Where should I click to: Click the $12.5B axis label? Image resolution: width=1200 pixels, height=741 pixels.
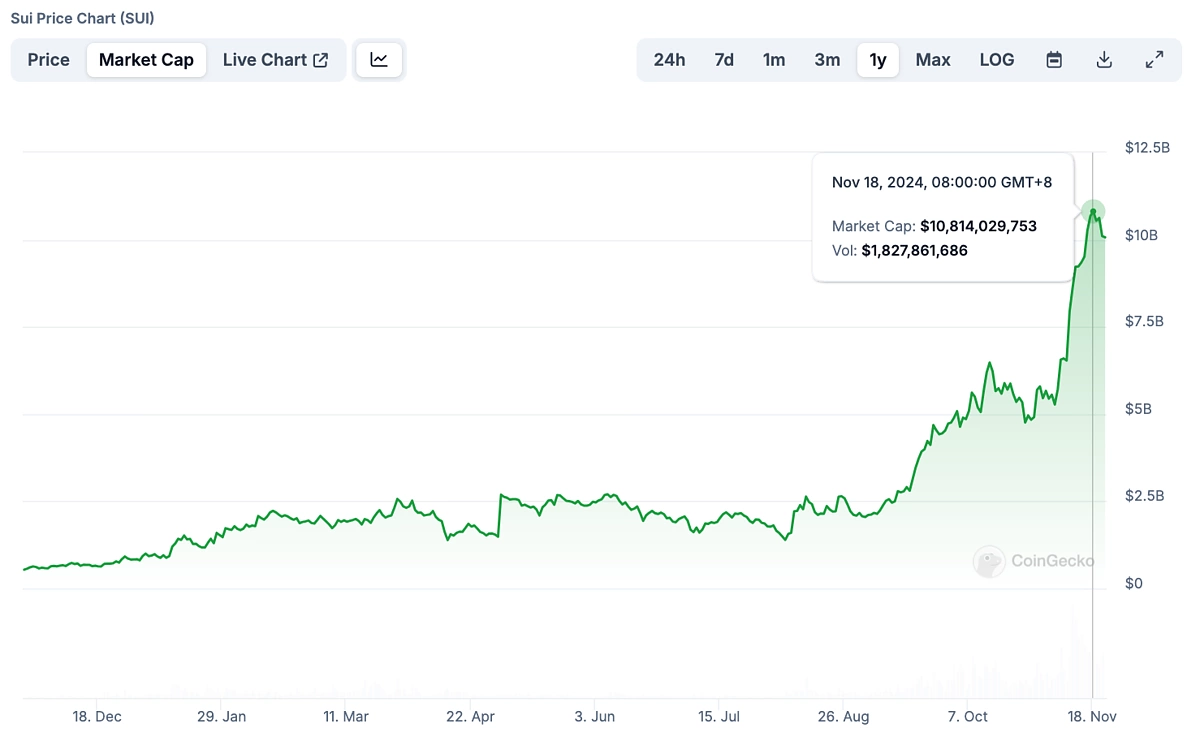coord(1147,147)
